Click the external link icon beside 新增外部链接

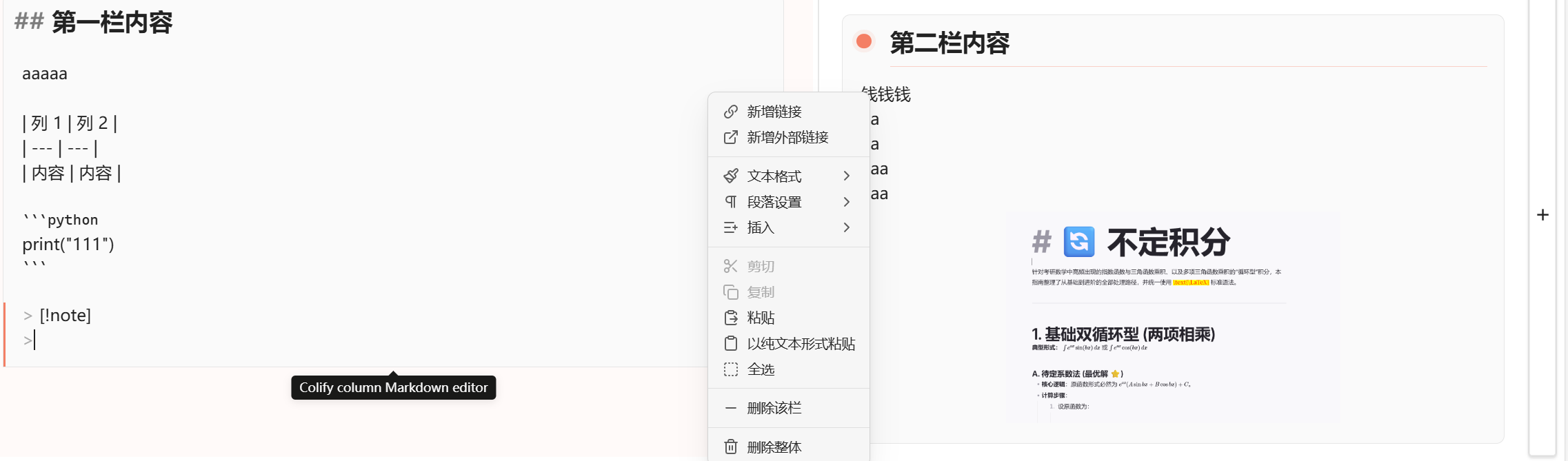[x=731, y=137]
